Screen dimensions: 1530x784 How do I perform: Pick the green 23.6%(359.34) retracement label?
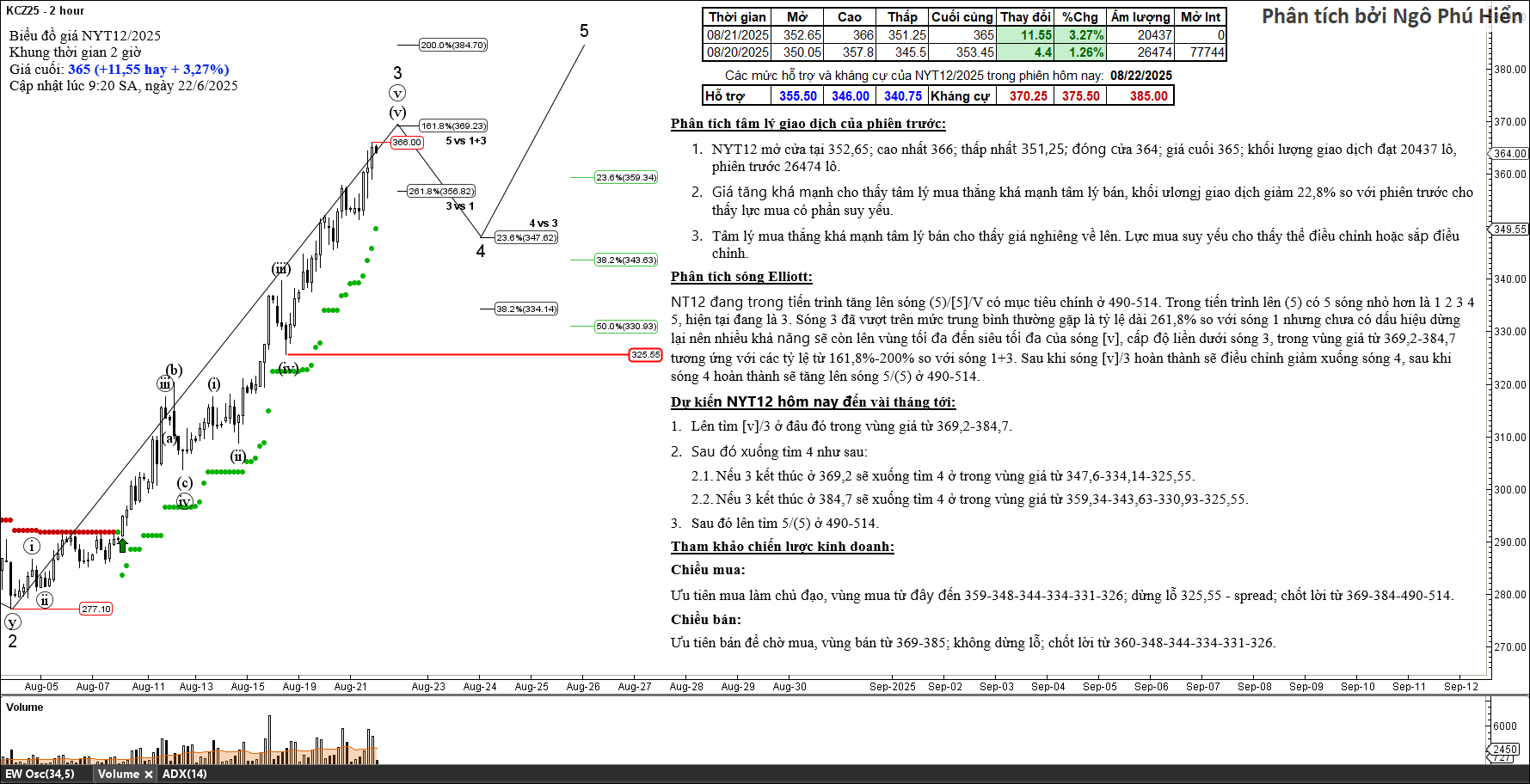pyautogui.click(x=626, y=178)
